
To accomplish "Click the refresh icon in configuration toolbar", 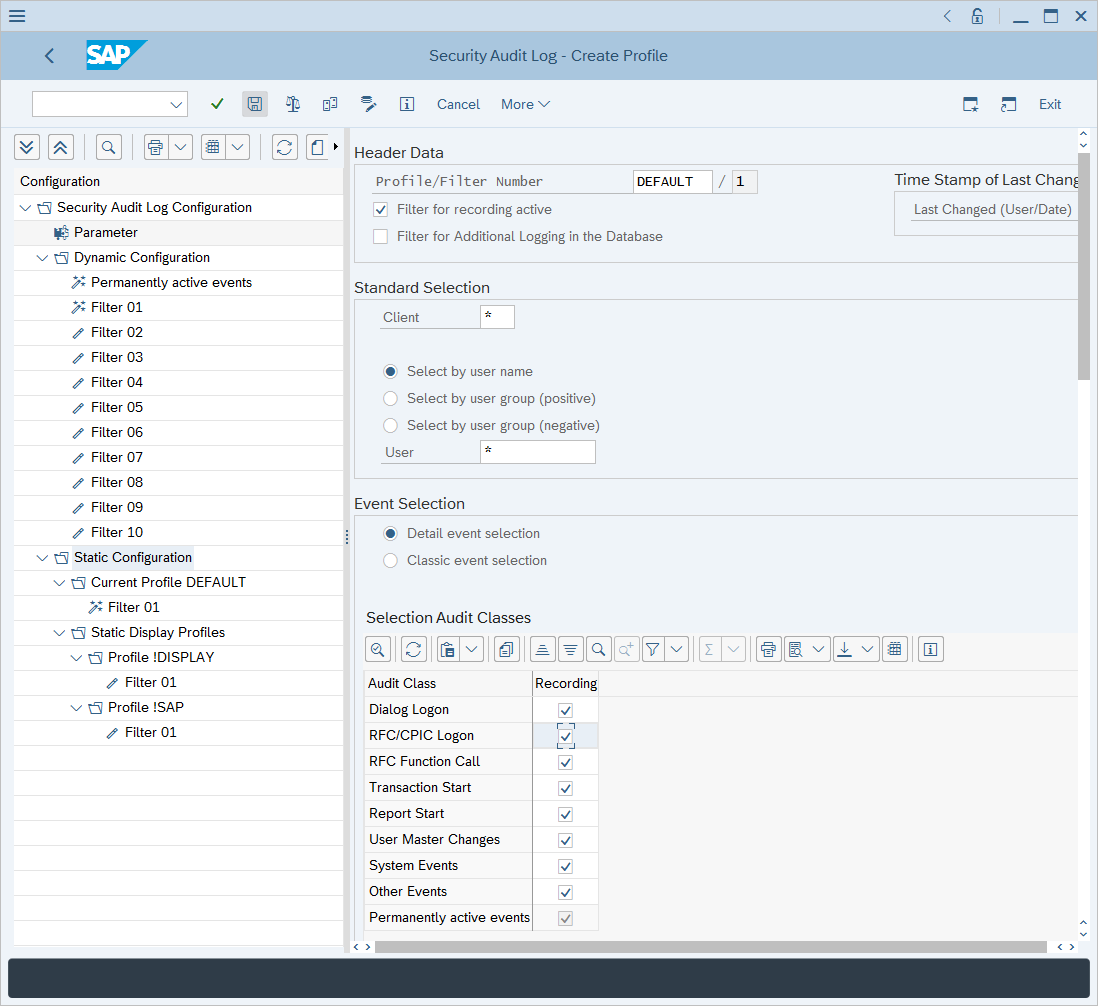I will pos(285,148).
